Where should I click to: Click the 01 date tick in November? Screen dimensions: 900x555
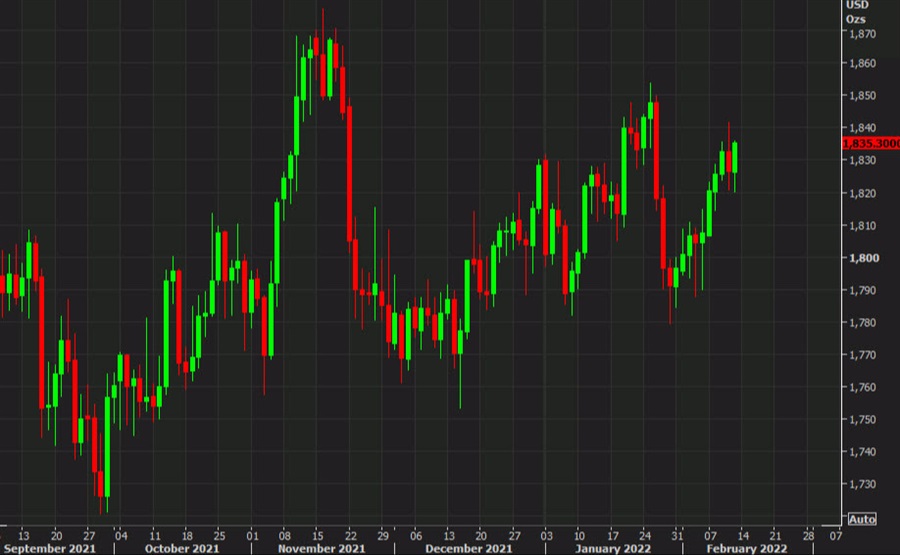[x=252, y=536]
